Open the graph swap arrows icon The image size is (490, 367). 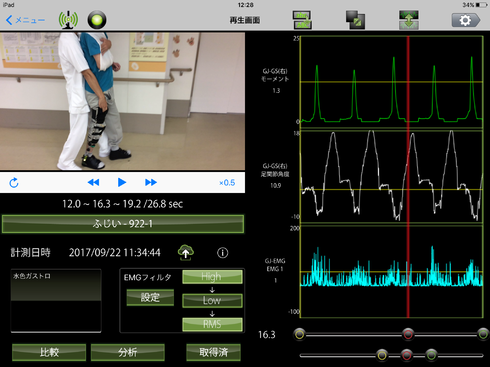302,20
